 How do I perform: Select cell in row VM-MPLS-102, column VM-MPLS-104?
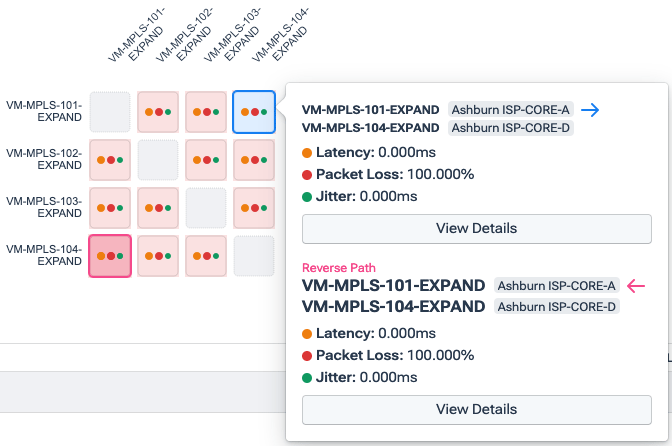pyautogui.click(x=253, y=159)
